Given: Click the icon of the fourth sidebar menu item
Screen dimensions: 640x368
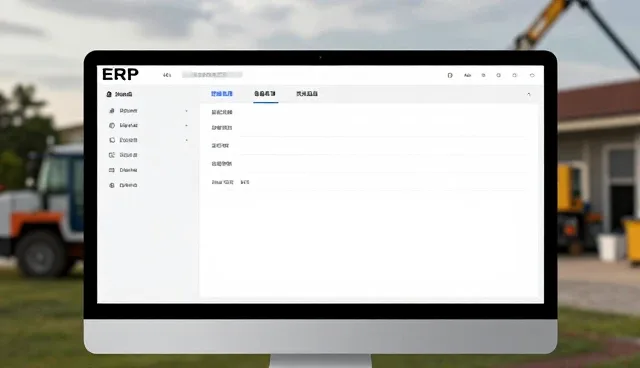Looking at the screenshot, I should pos(112,155).
